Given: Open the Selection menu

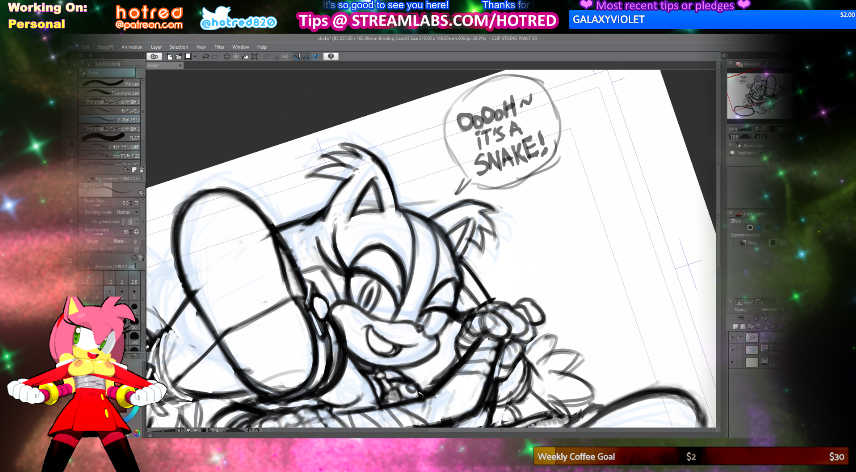Looking at the screenshot, I should tap(179, 47).
